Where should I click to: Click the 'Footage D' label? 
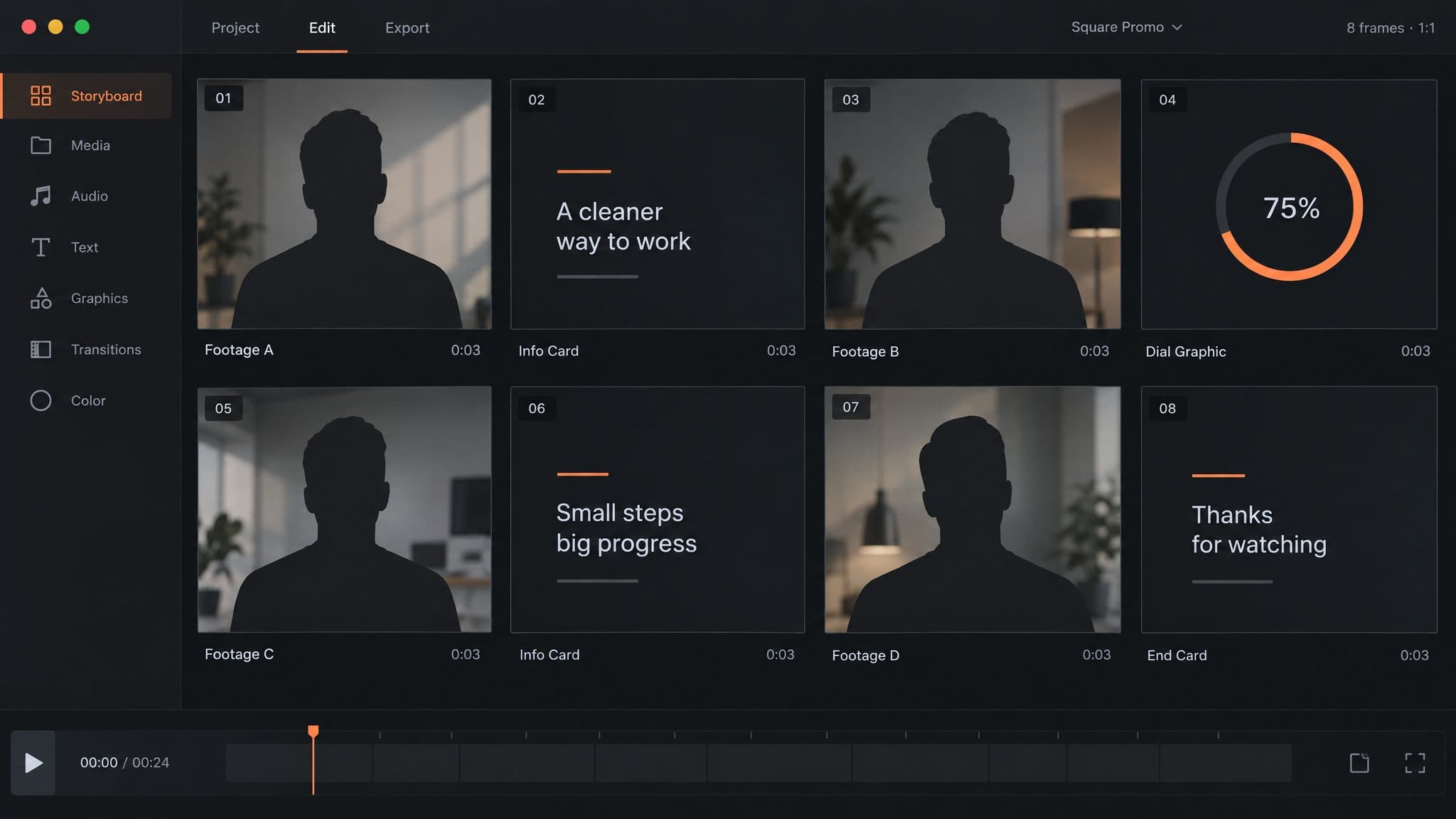(x=865, y=655)
